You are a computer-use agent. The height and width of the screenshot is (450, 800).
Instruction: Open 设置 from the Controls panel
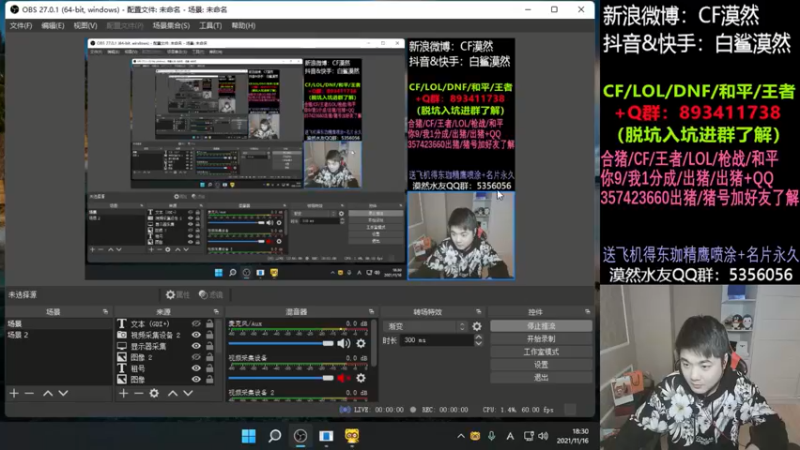click(541, 365)
